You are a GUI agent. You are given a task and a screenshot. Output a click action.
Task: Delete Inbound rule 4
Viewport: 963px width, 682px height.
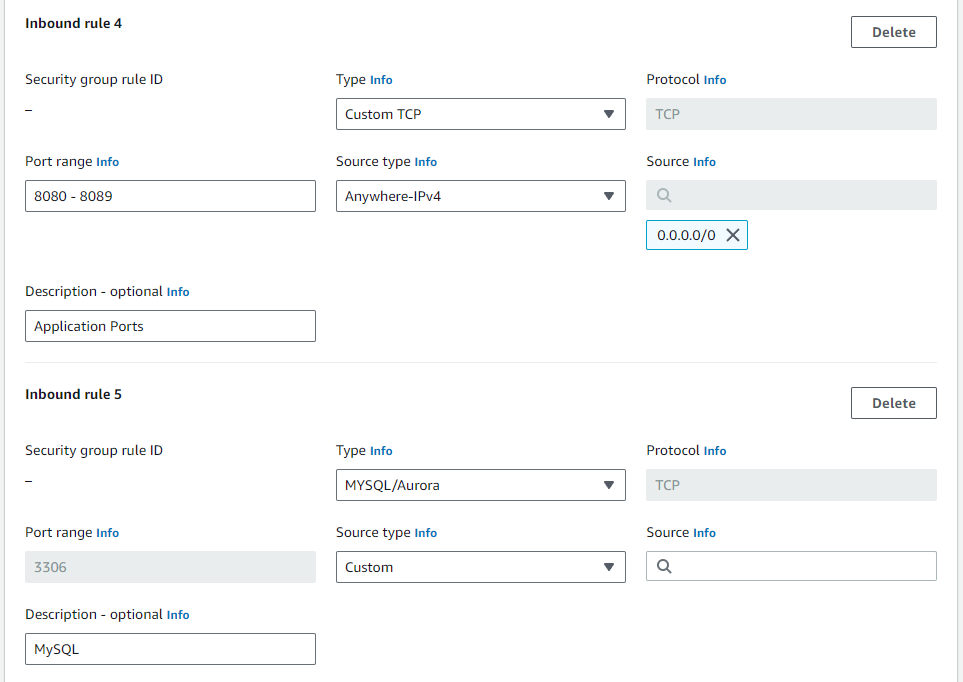pyautogui.click(x=893, y=32)
